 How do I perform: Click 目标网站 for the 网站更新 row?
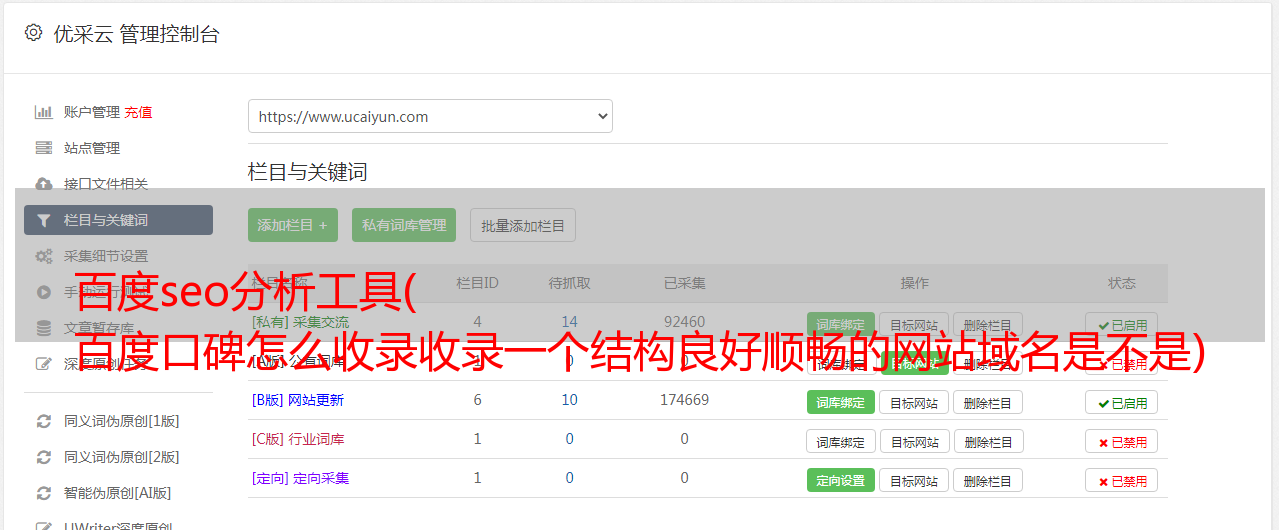[915, 402]
